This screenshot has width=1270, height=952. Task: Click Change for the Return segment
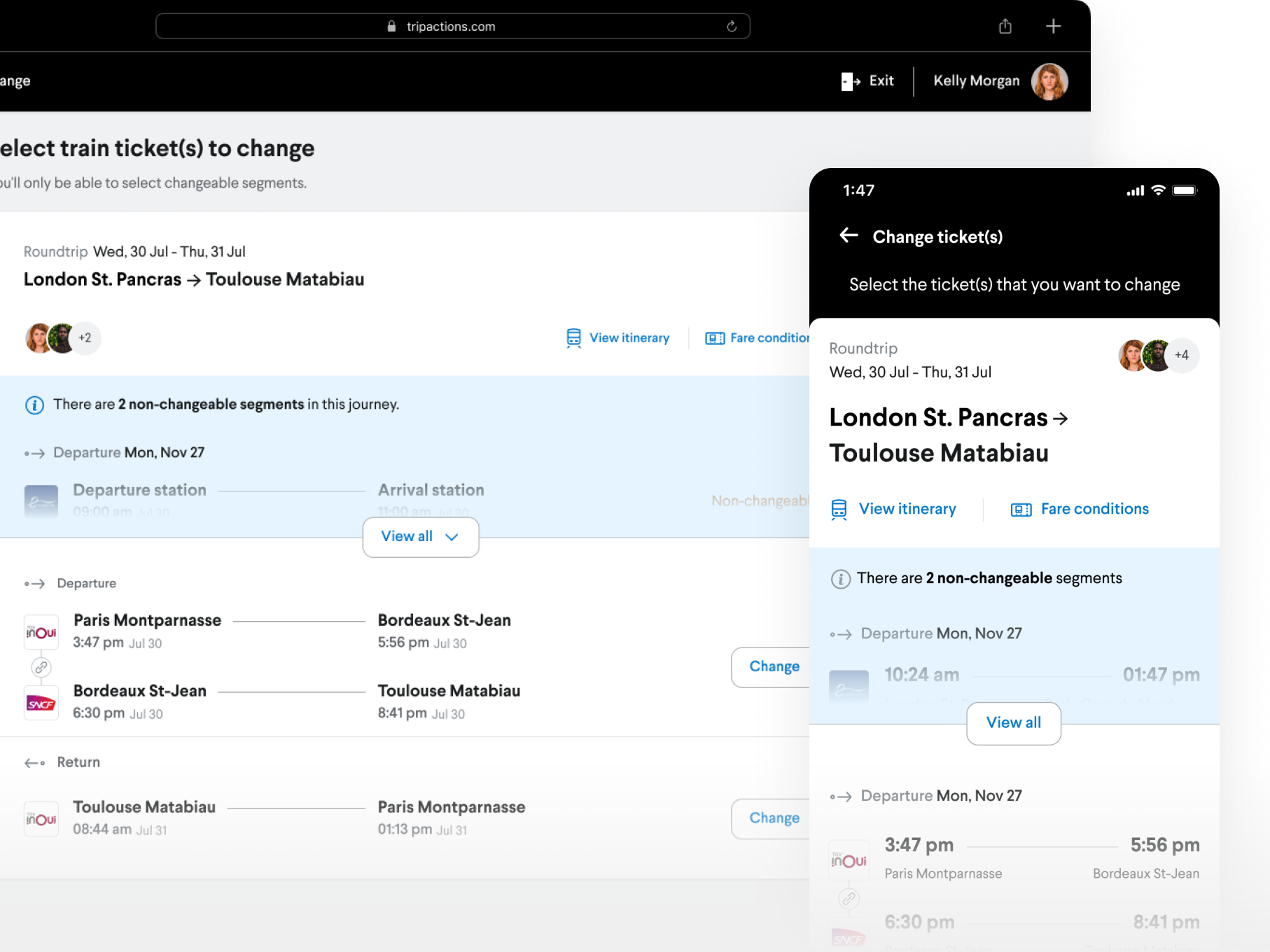(x=773, y=818)
